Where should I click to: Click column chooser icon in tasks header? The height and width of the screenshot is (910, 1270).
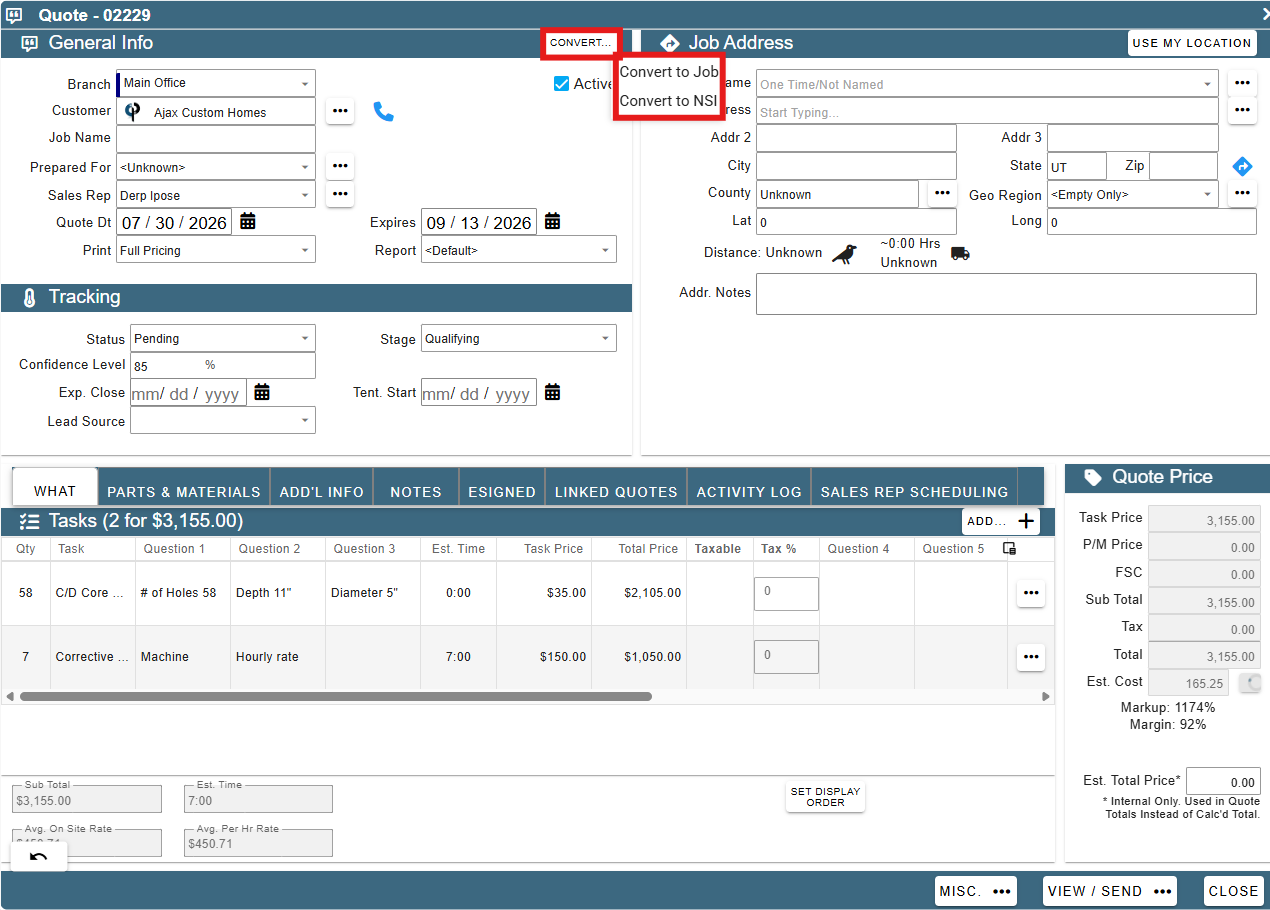1009,548
